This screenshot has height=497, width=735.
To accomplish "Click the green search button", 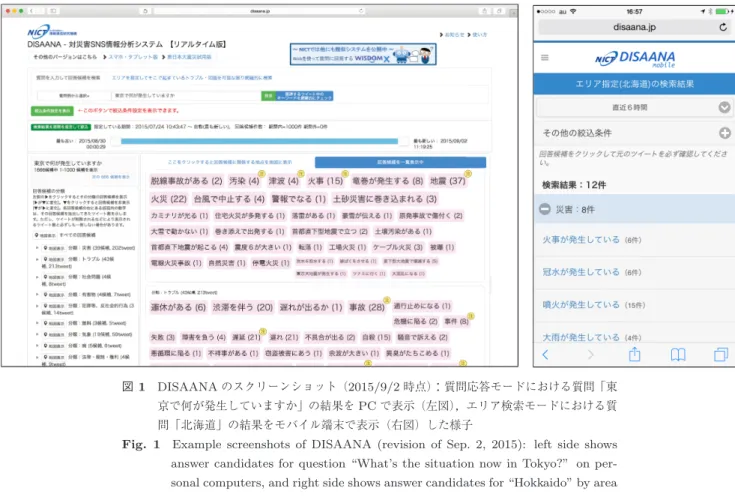I will pyautogui.click(x=268, y=96).
